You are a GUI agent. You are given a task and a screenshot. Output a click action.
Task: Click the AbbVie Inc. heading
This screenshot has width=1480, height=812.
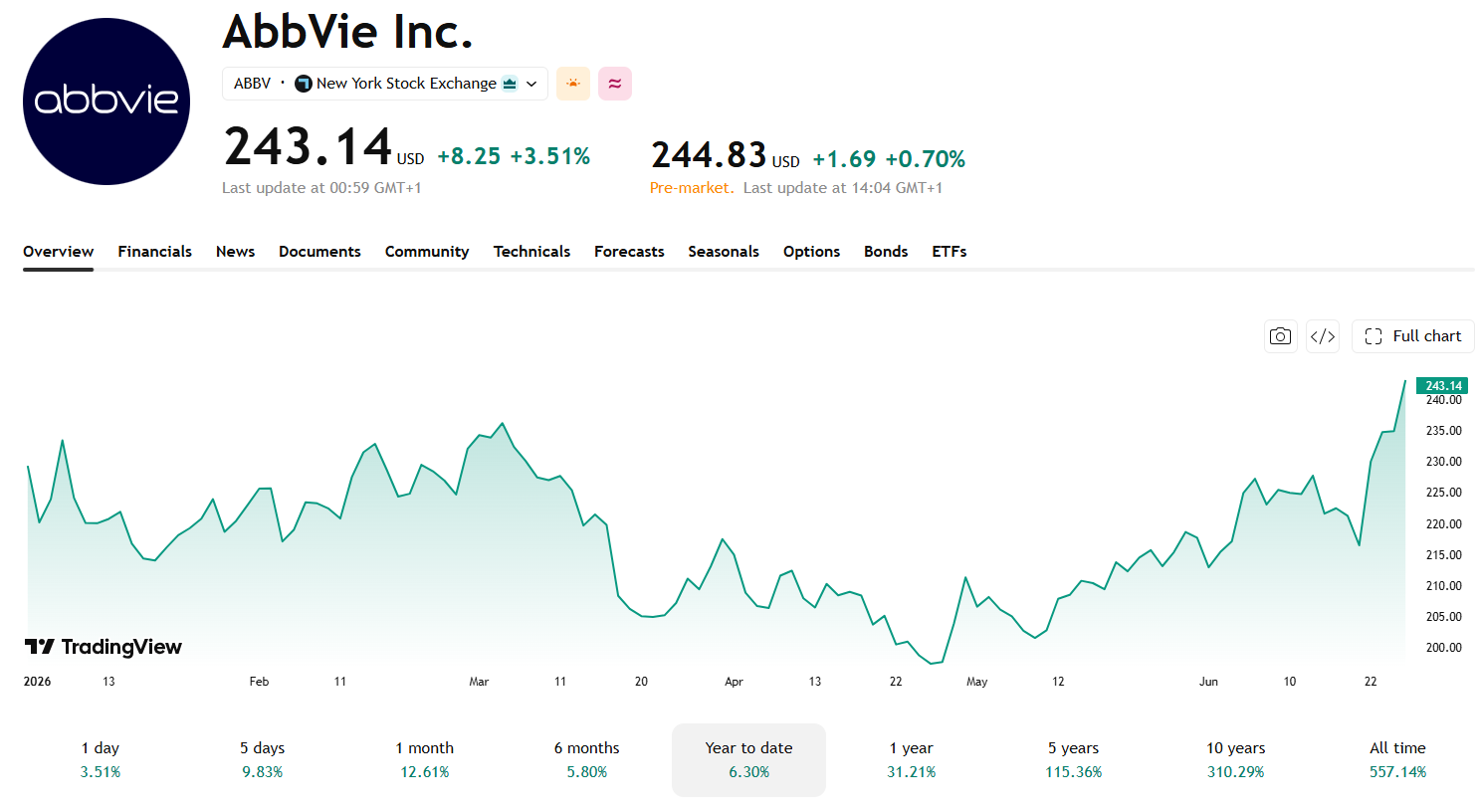pos(347,32)
